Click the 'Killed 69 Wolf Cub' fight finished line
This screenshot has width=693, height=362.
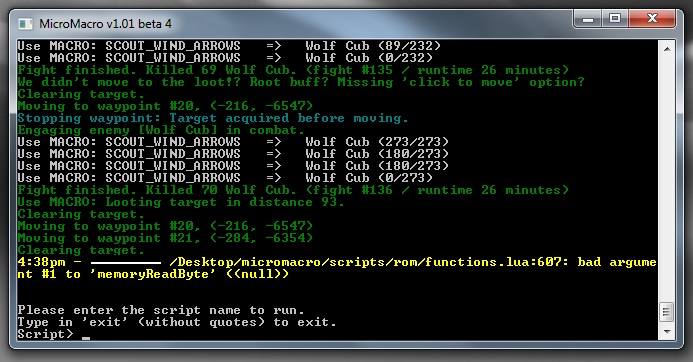(293, 70)
